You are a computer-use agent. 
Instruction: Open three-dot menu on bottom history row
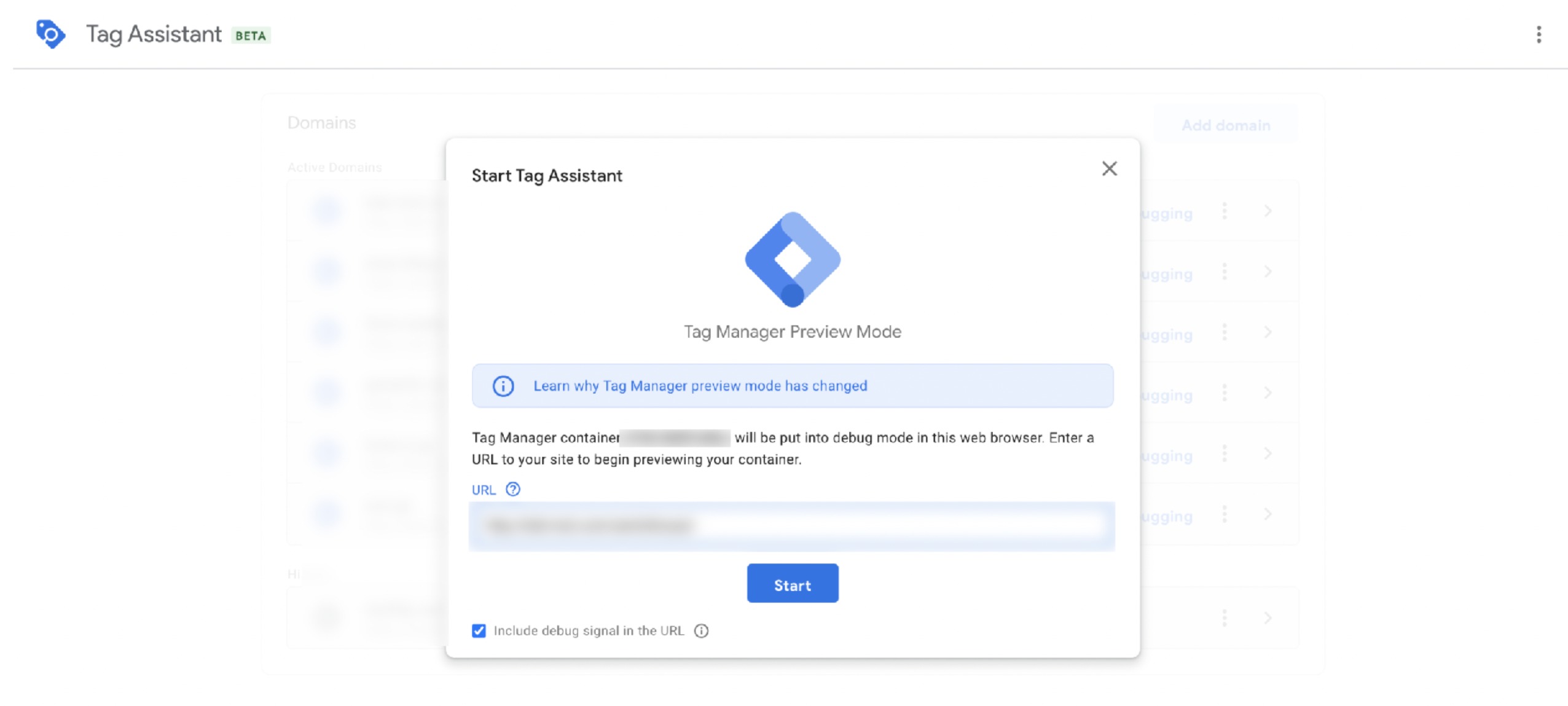click(1225, 618)
